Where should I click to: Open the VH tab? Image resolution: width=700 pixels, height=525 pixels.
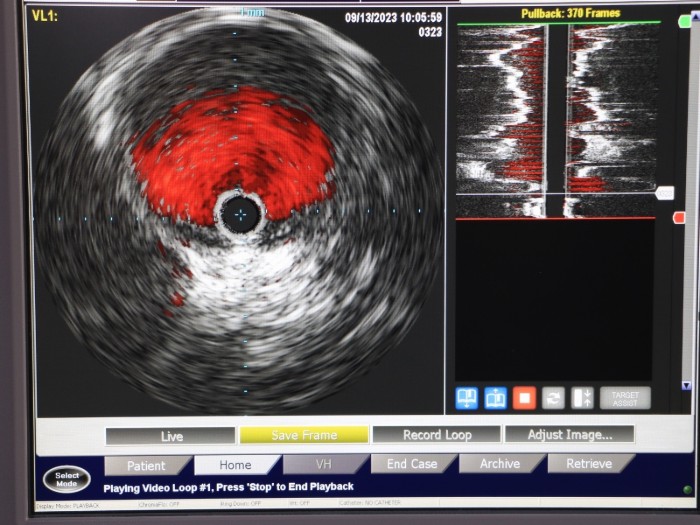point(323,464)
